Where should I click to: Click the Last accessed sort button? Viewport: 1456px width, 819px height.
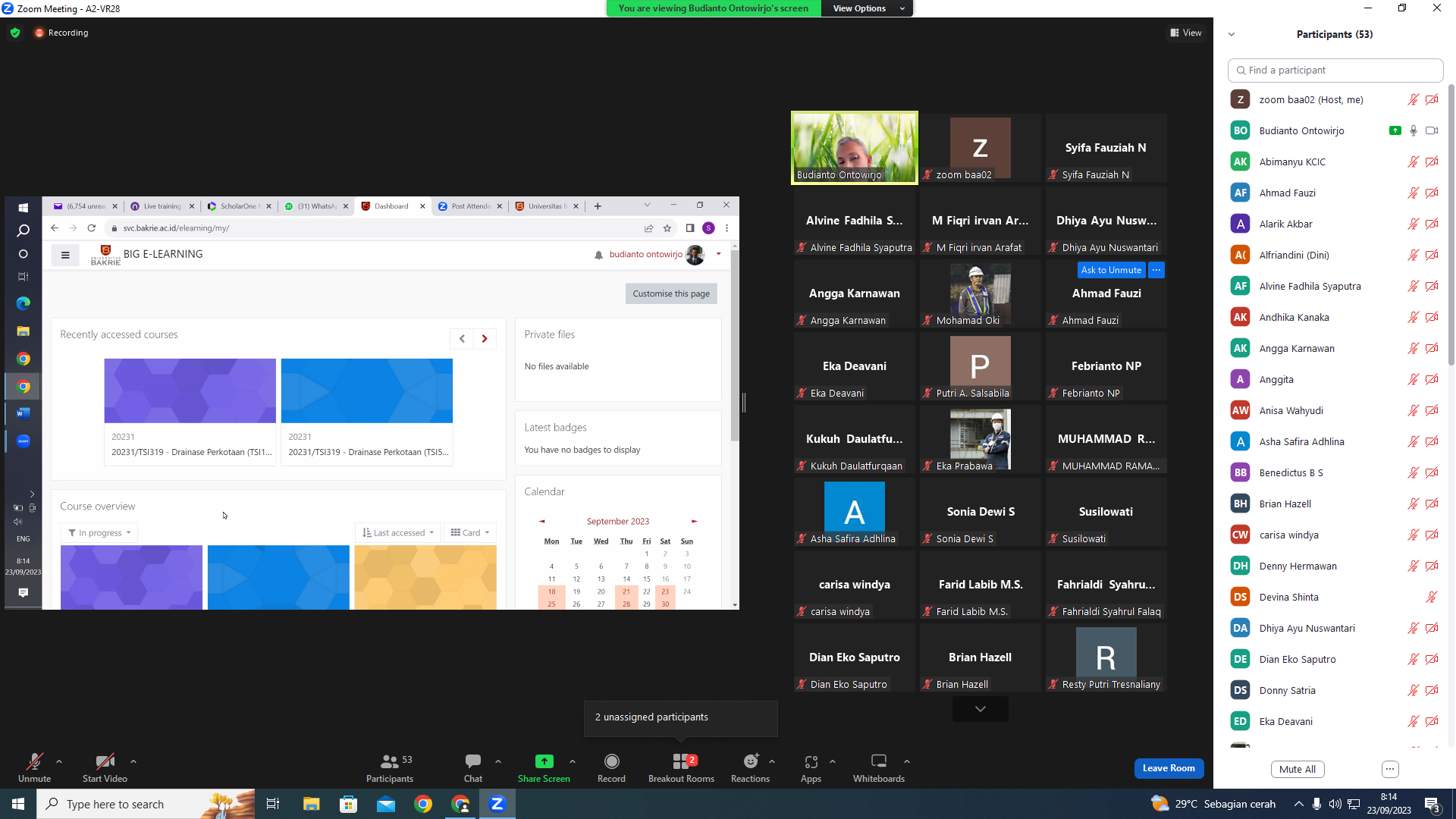point(398,532)
